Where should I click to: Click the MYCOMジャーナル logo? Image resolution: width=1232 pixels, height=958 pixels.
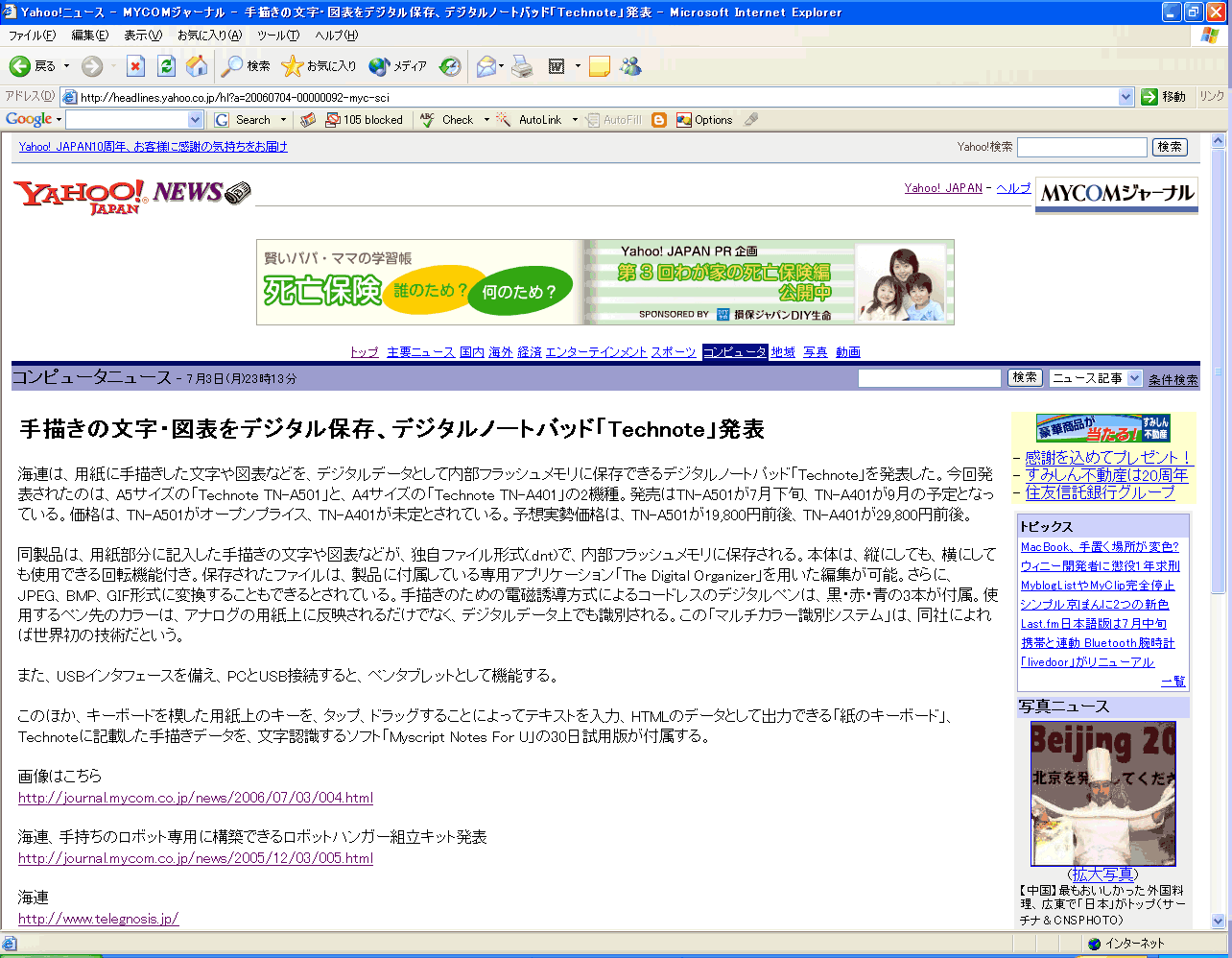tap(1117, 193)
